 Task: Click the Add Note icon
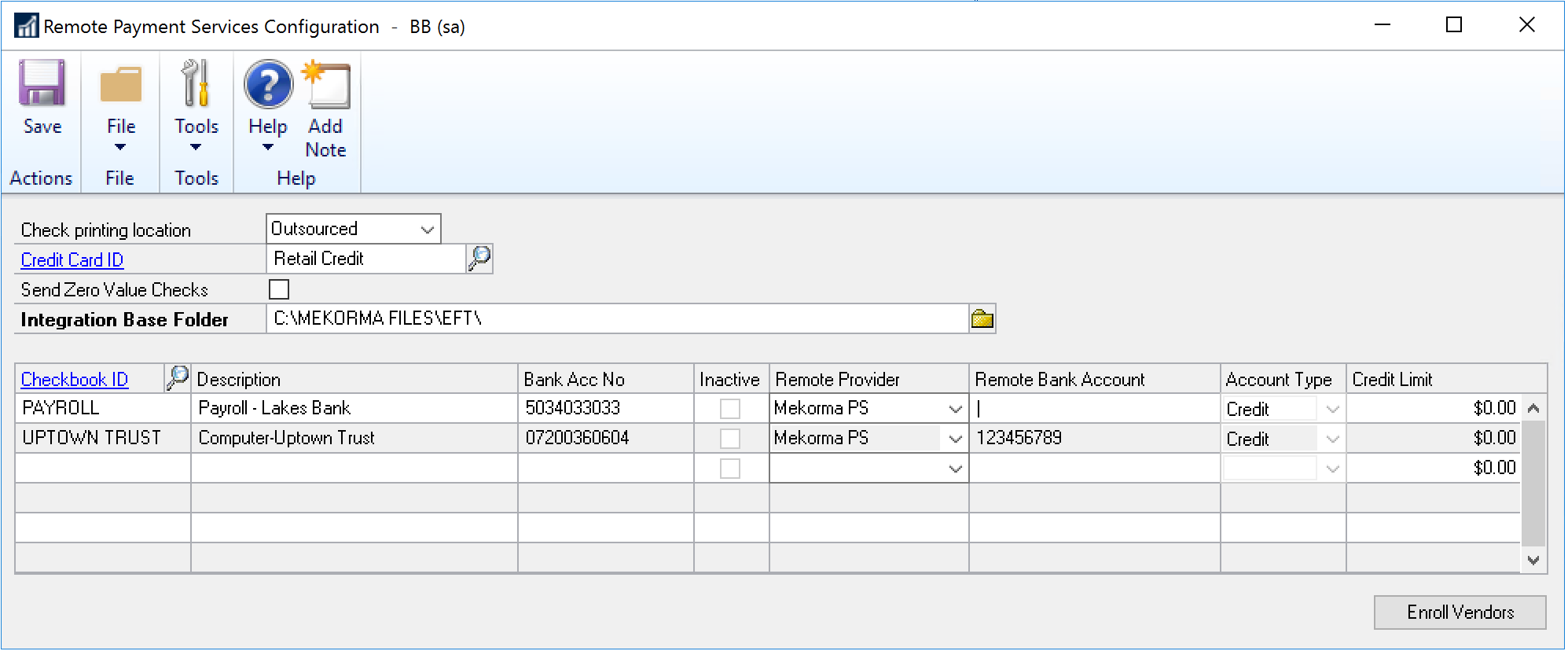click(327, 85)
